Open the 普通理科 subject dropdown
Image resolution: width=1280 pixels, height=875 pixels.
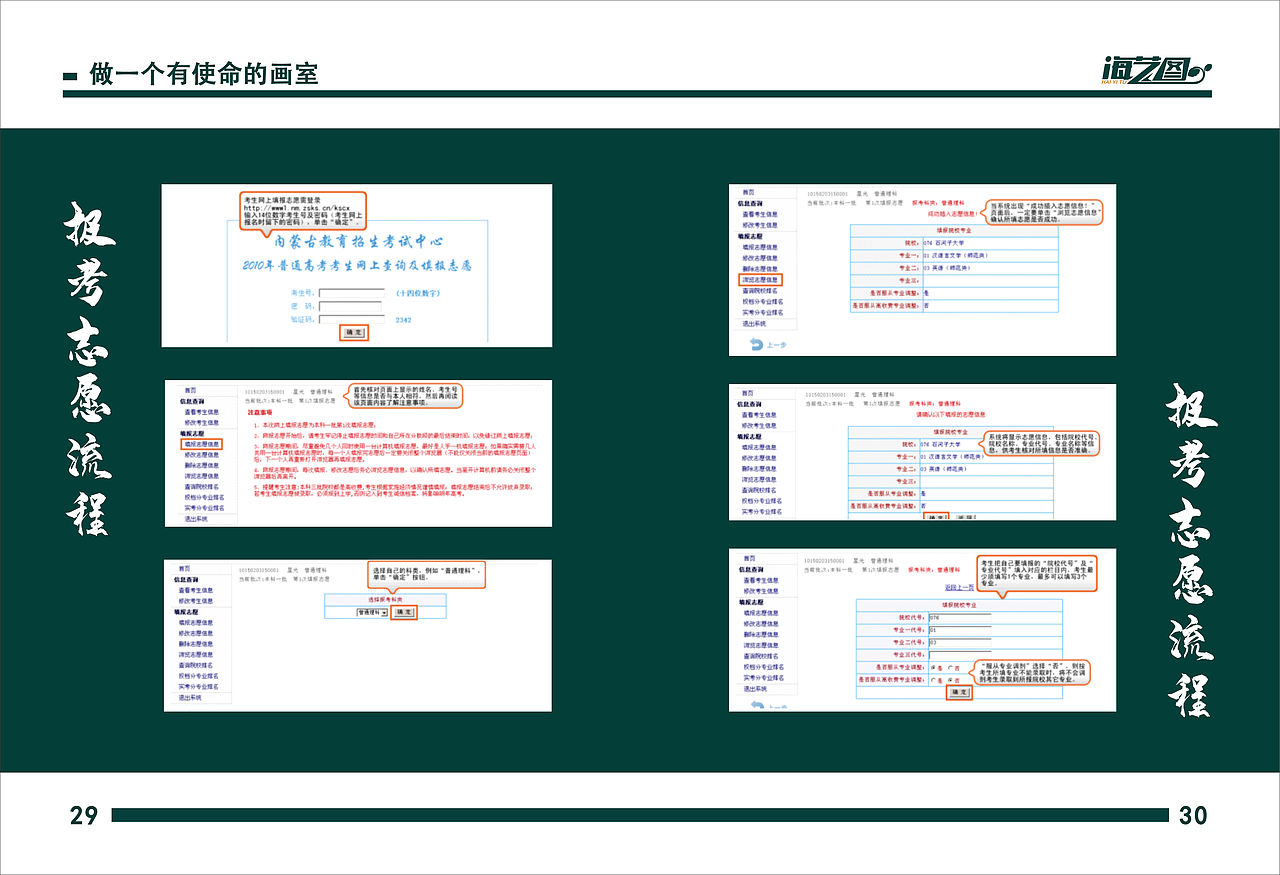[x=372, y=612]
